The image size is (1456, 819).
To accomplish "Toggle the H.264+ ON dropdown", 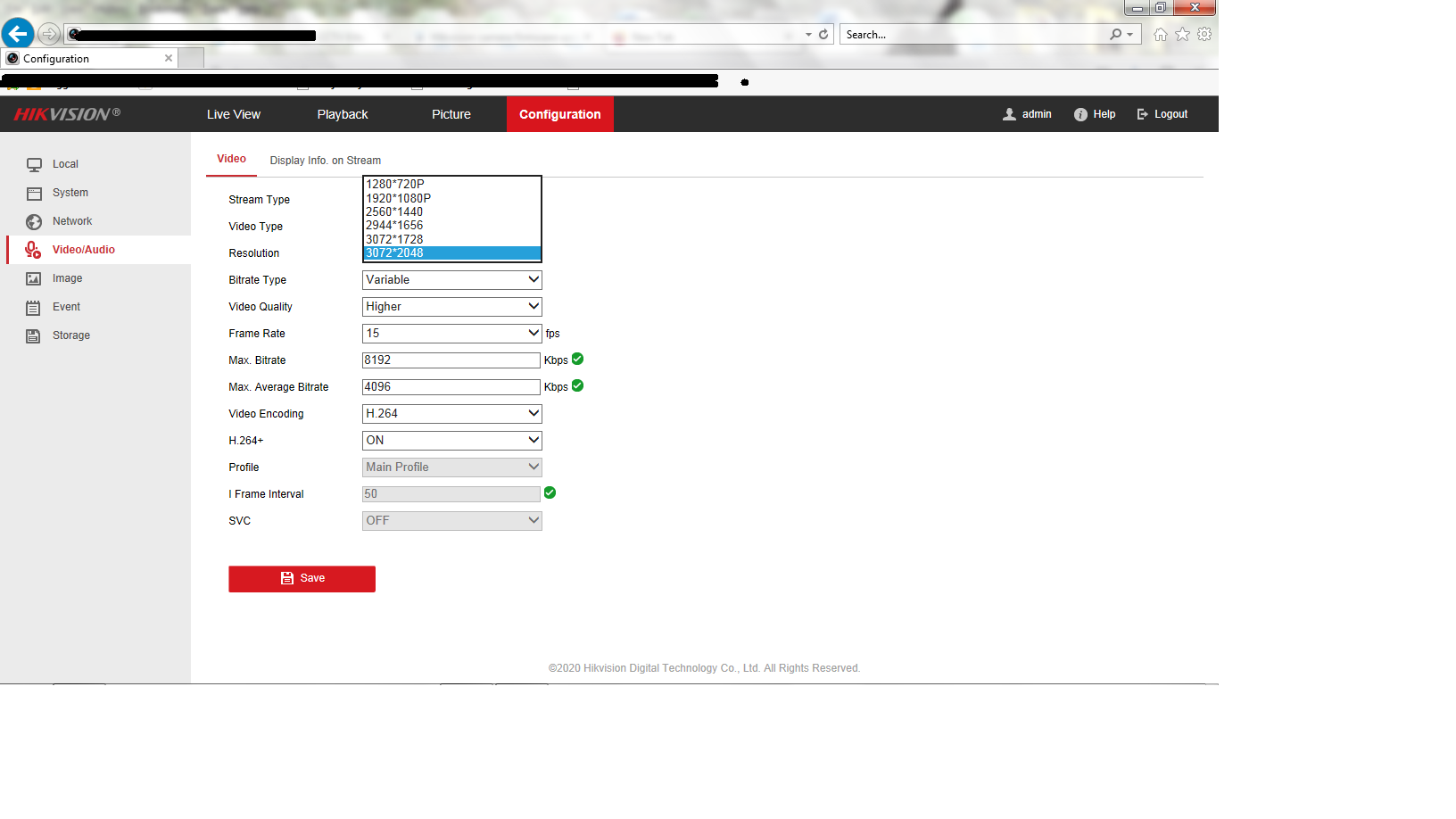I will [x=451, y=441].
